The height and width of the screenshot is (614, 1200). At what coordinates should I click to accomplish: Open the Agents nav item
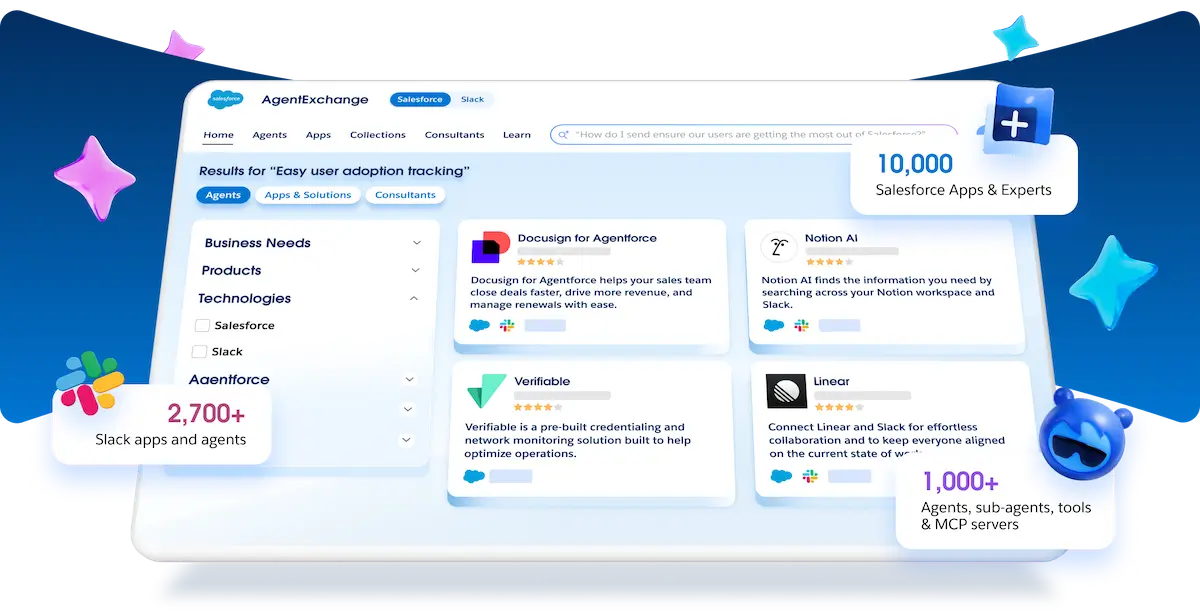point(270,135)
